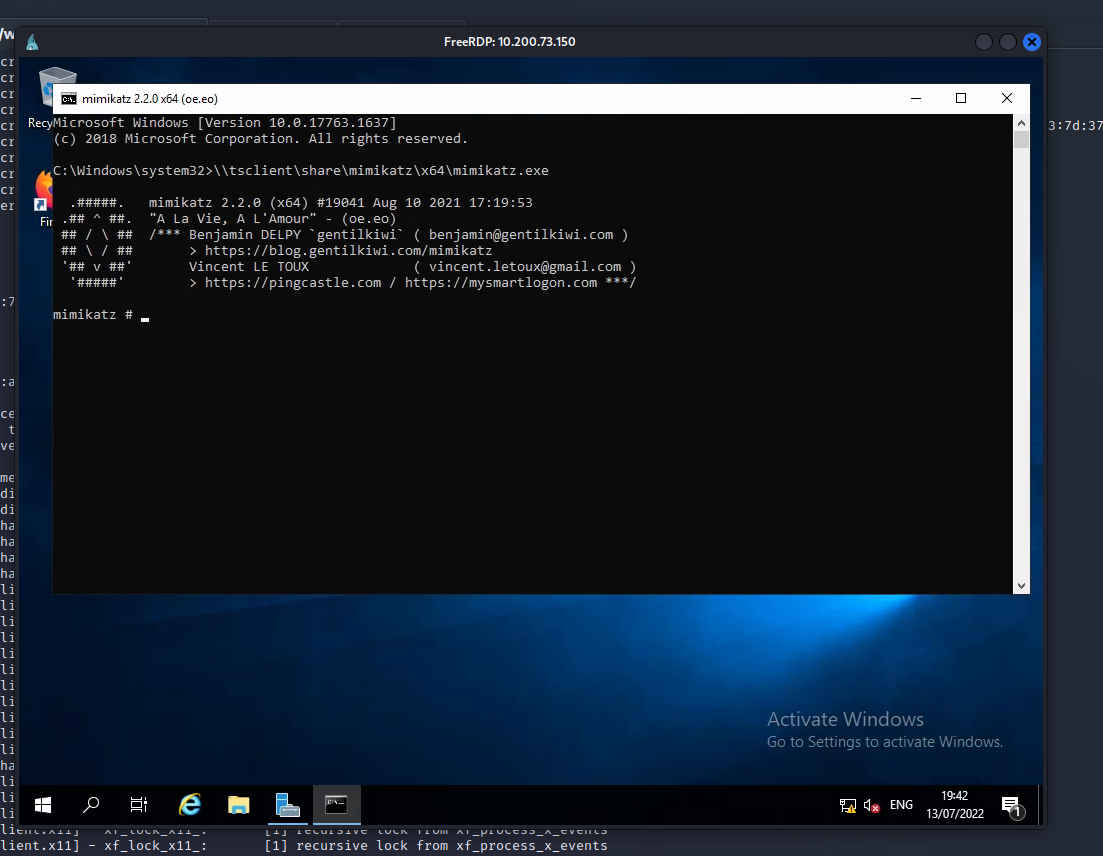The image size is (1103, 856).
Task: Open the network status tray icon
Action: point(848,805)
